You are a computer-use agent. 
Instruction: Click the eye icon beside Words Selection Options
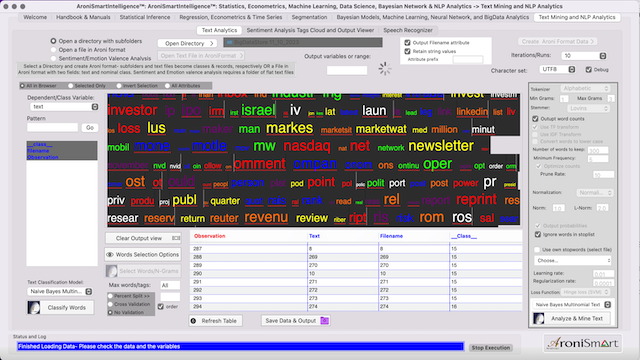[x=110, y=255]
